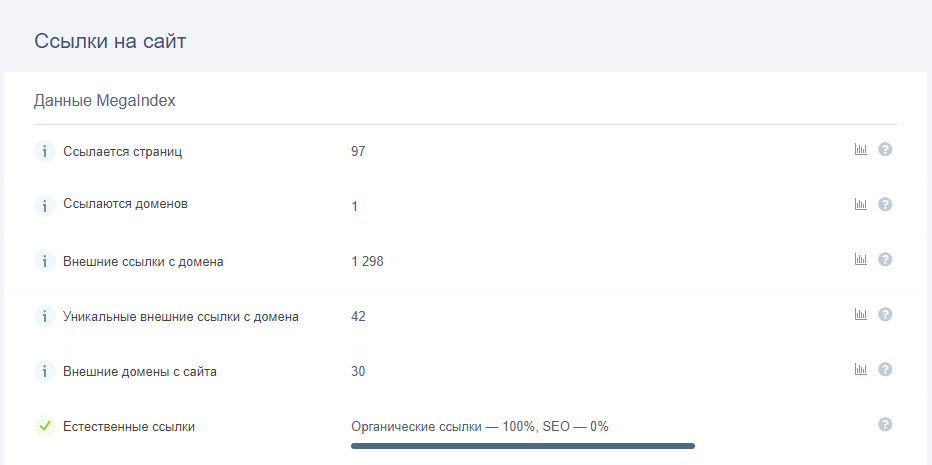Click the value 1 298 external links
932x465 pixels.
coord(367,262)
